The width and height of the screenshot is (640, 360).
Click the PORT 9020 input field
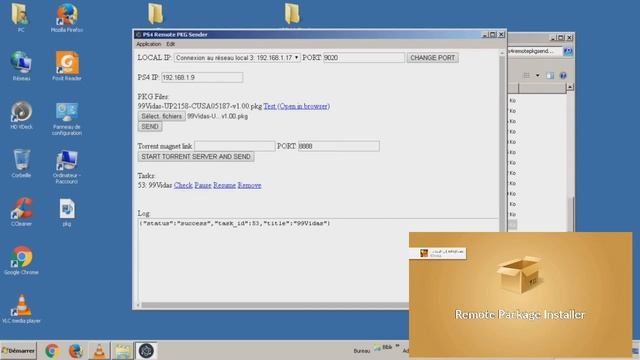click(x=364, y=58)
